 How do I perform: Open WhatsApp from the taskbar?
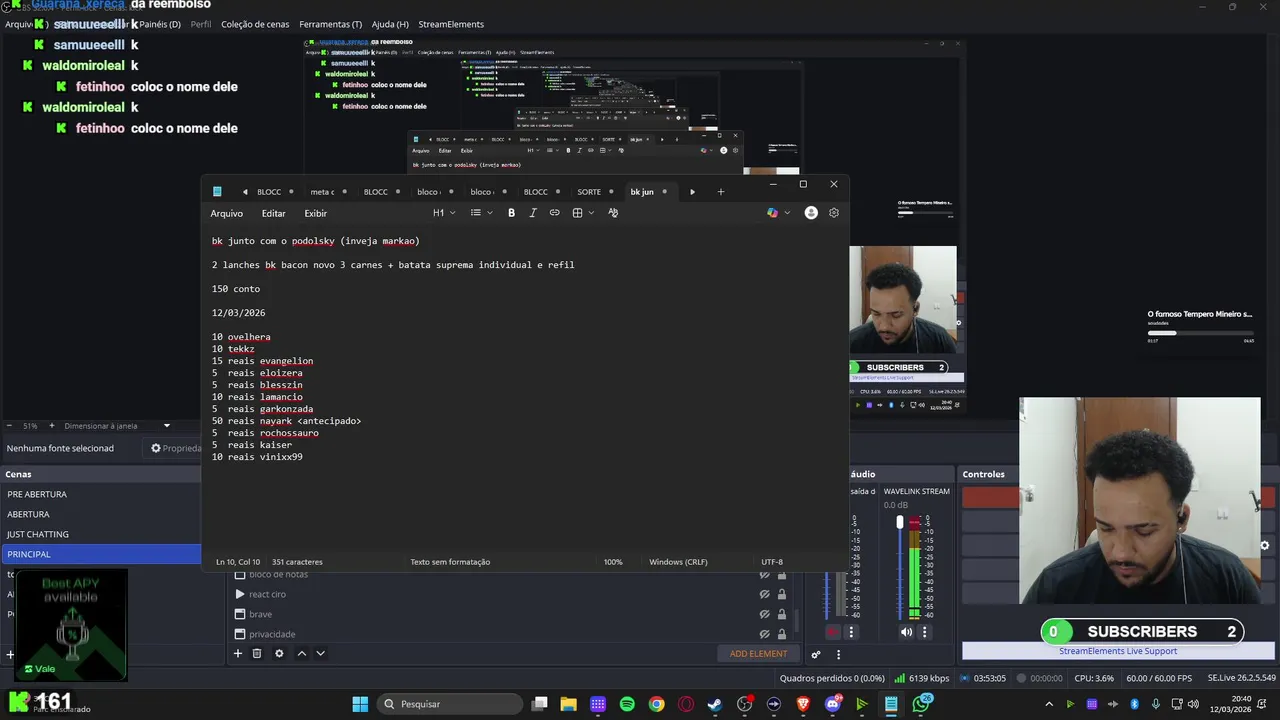point(921,704)
